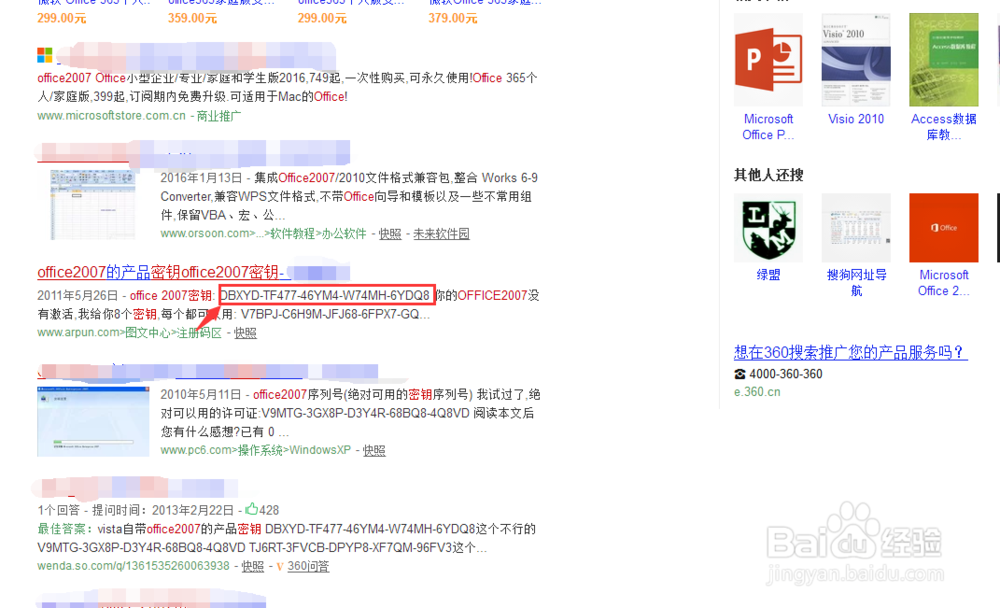
Task: Click the Access数据库教... link text
Action: 943,127
